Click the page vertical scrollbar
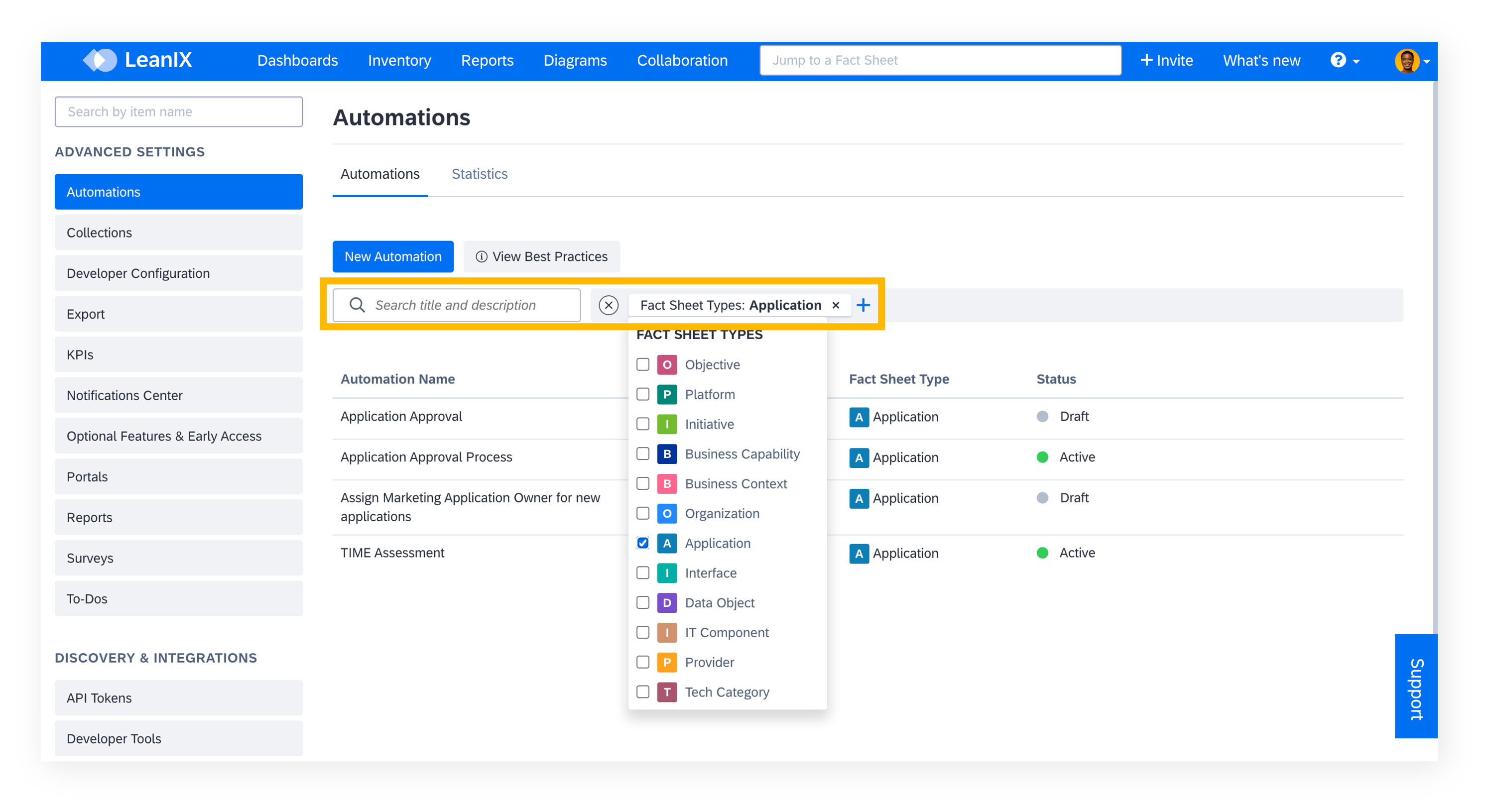Viewport: 1490px width, 812px height. [1435, 357]
